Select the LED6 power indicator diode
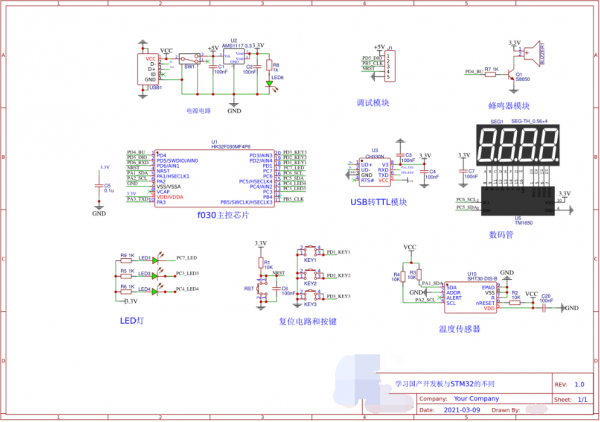 click(270, 86)
